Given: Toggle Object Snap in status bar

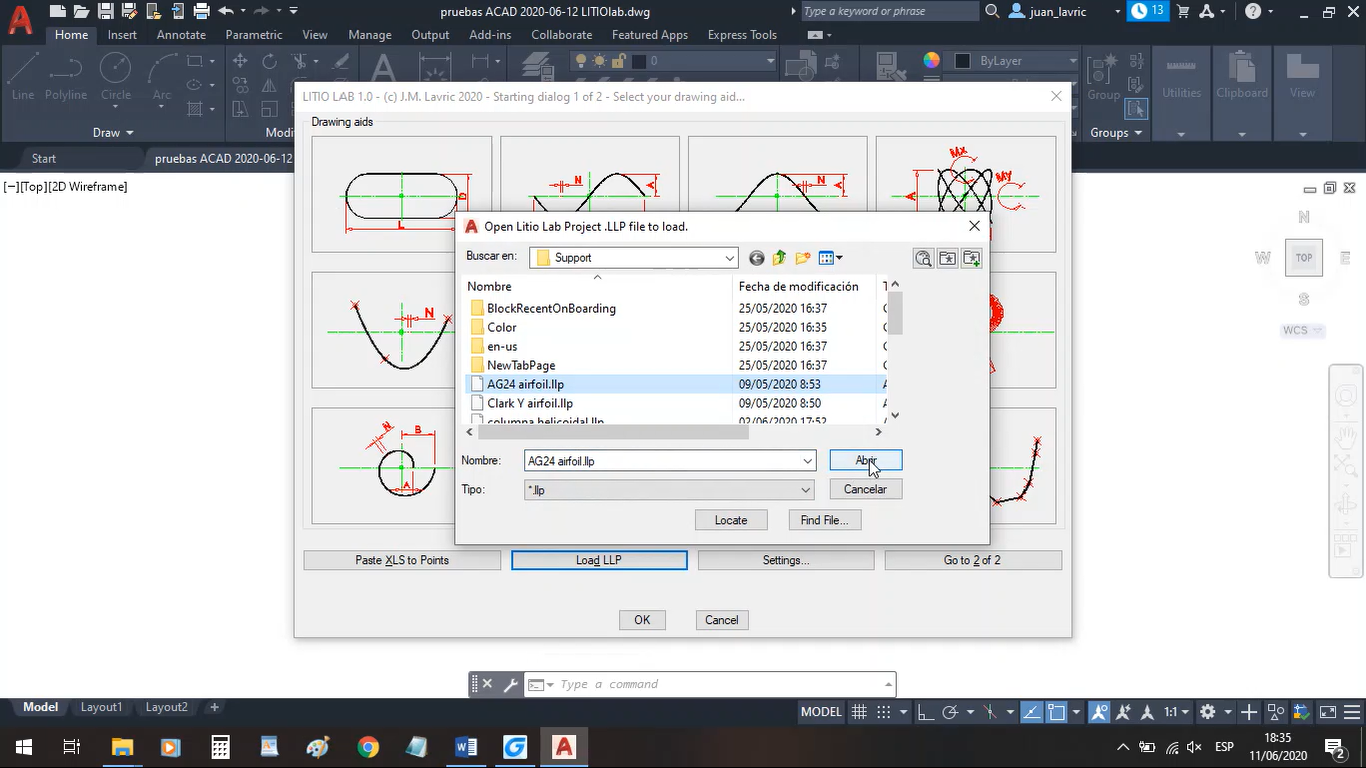Looking at the screenshot, I should pos(1057,712).
